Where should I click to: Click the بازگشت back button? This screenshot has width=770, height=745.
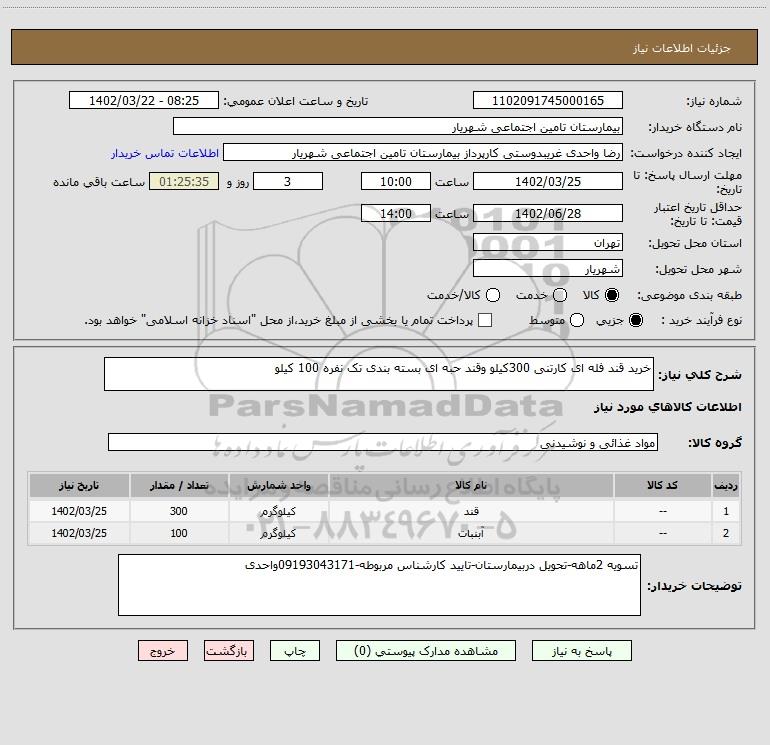229,651
